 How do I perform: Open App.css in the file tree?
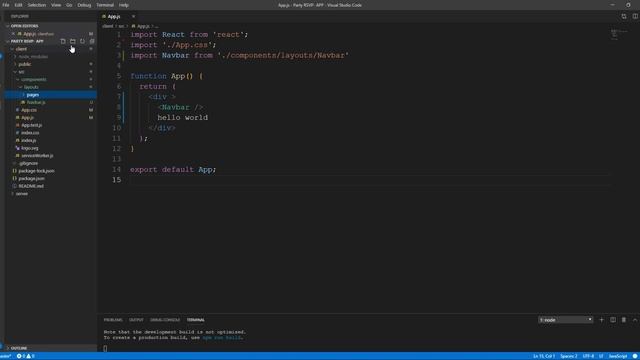[x=29, y=110]
